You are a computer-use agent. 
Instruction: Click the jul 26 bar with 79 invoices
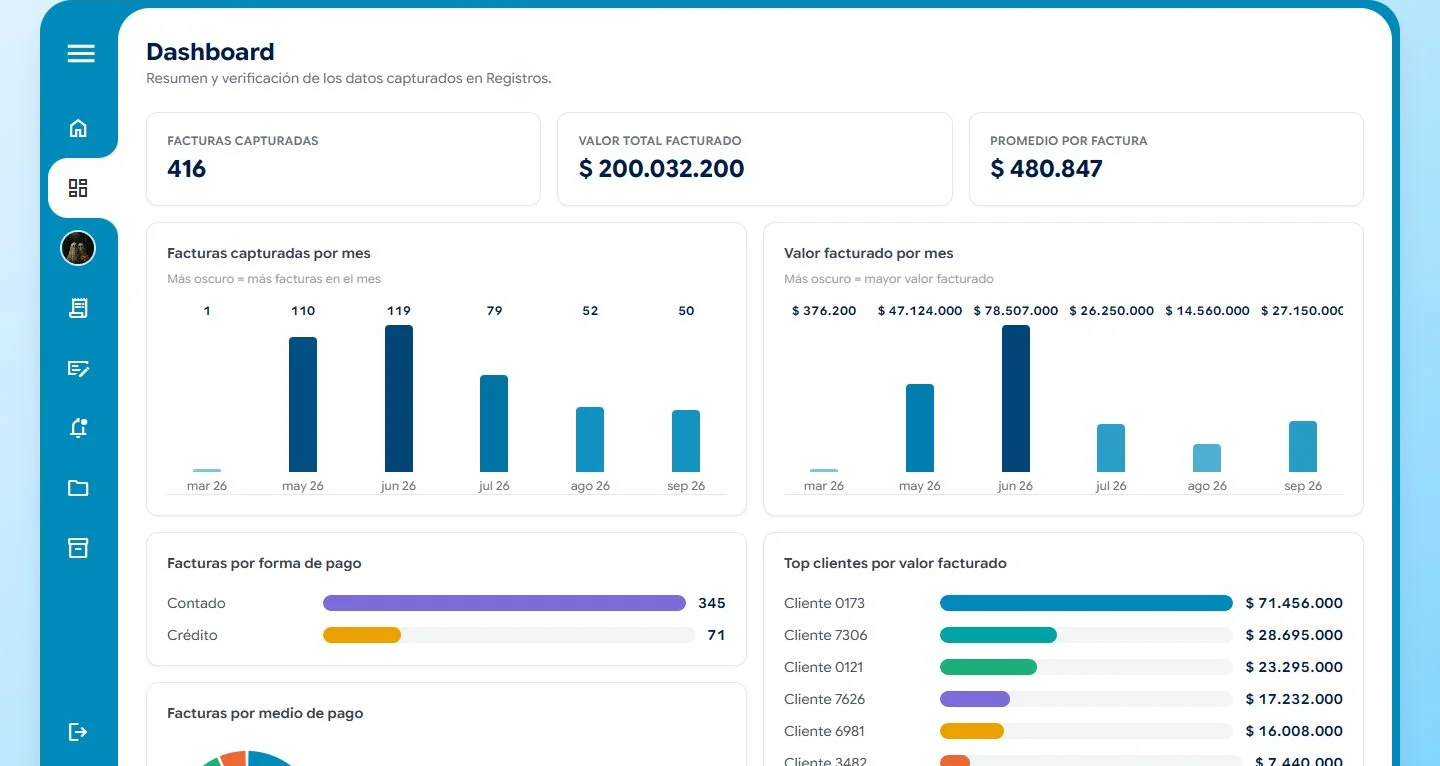coord(494,423)
